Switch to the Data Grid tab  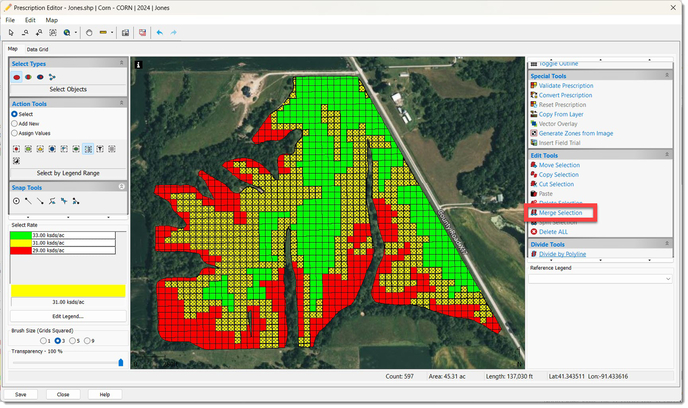click(x=37, y=49)
